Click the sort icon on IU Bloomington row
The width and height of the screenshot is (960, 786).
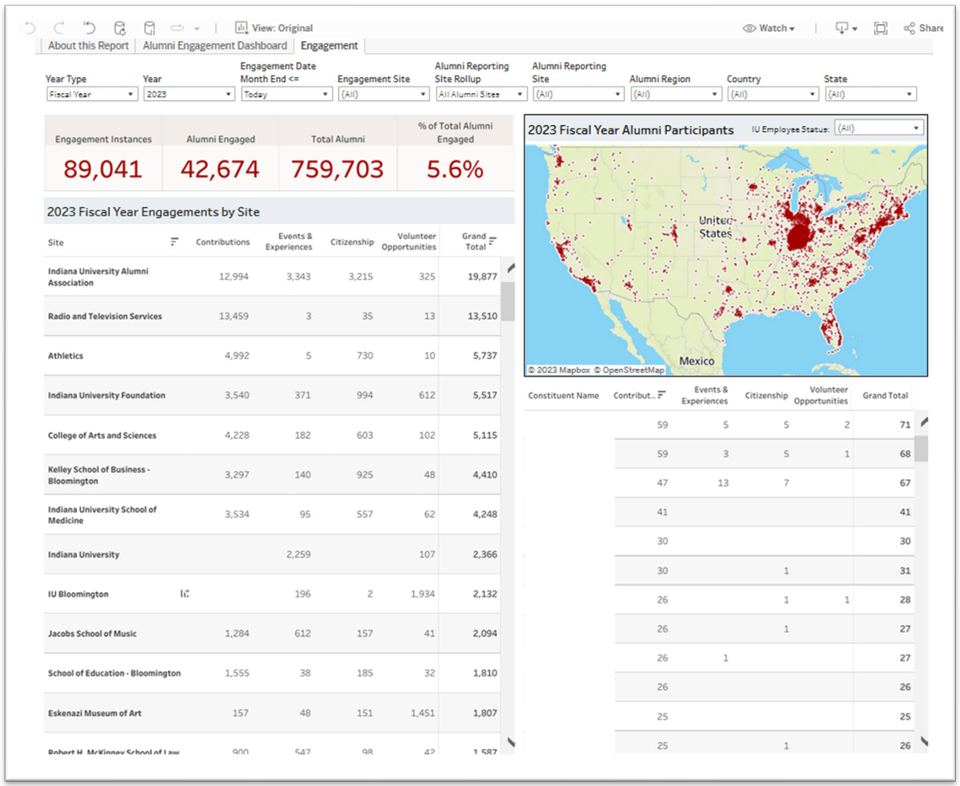pyautogui.click(x=185, y=594)
